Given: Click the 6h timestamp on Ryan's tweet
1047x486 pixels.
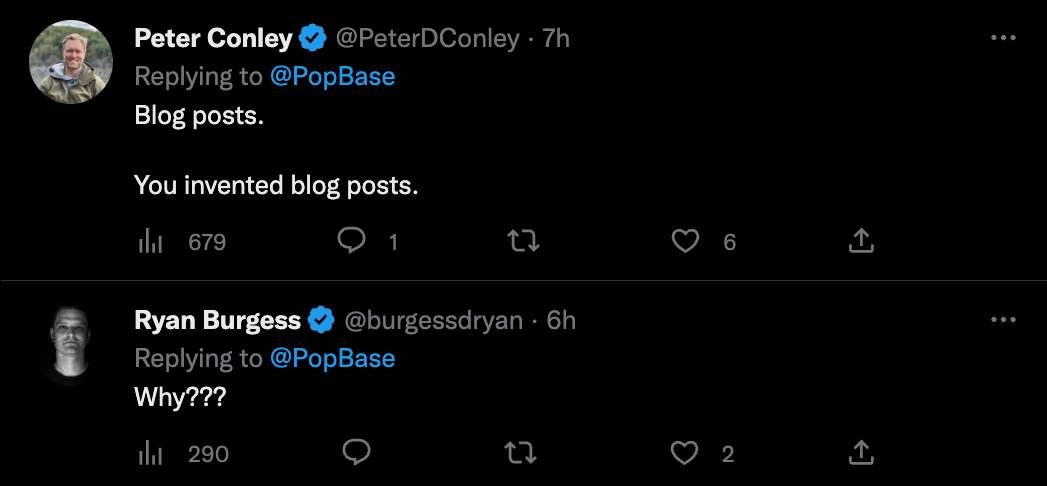Looking at the screenshot, I should pyautogui.click(x=562, y=321).
